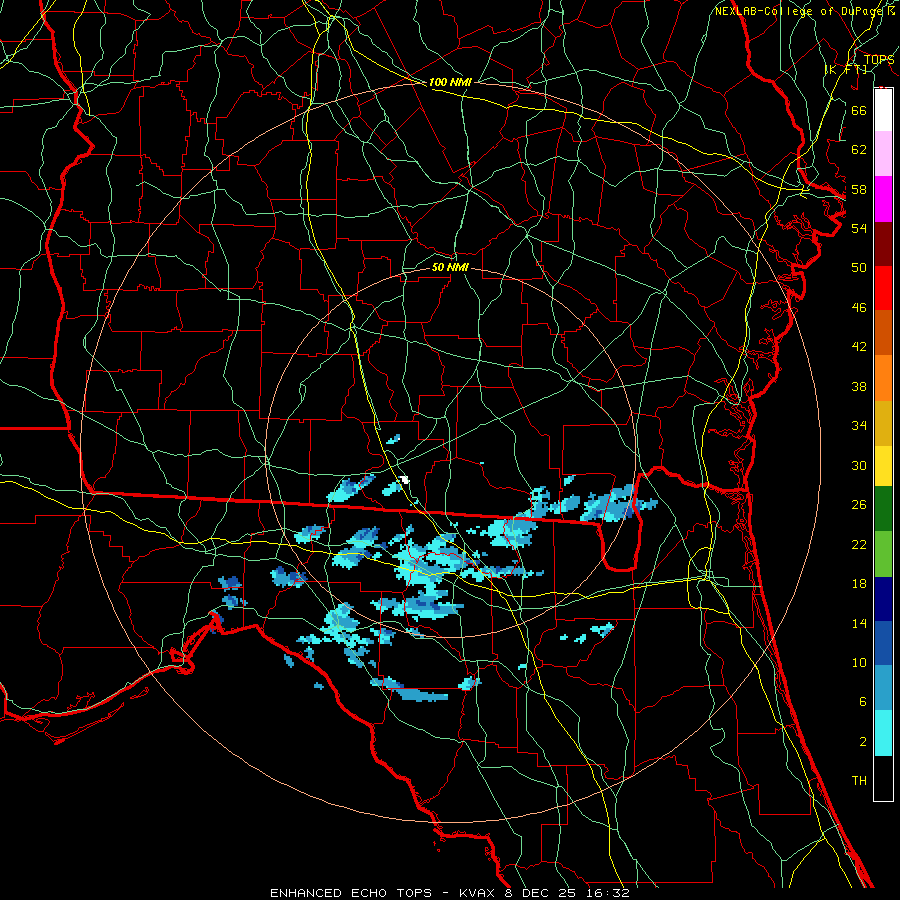Screen dimensions: 900x900
Task: Click the '10' legend value
Action: point(859,662)
